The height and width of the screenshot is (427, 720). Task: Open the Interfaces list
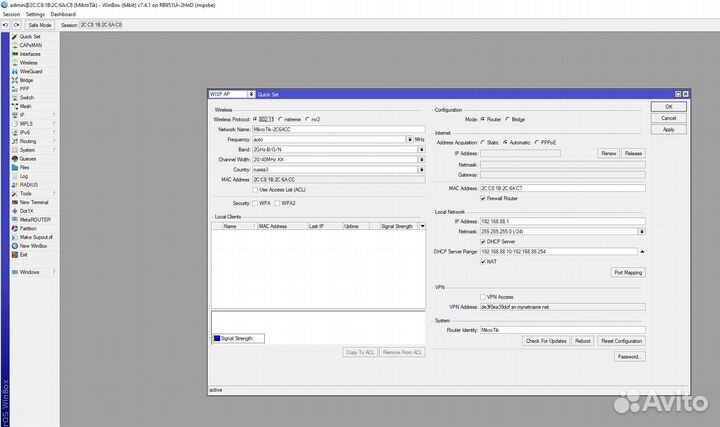click(30, 54)
